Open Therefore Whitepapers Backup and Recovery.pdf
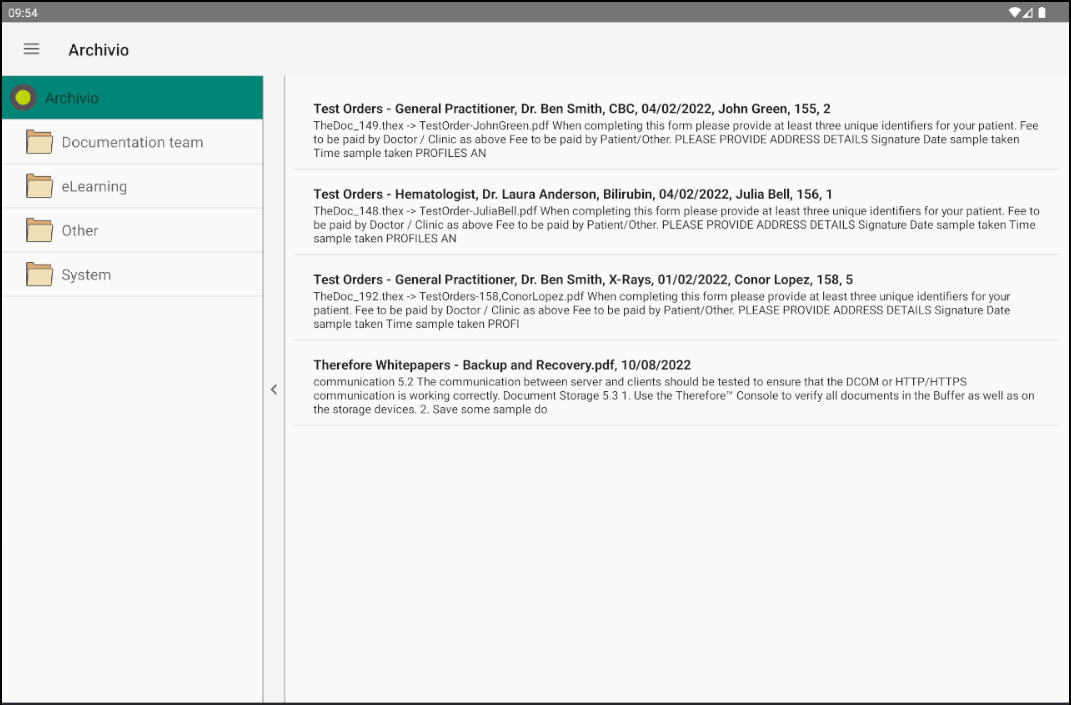The image size is (1071, 705). point(502,365)
